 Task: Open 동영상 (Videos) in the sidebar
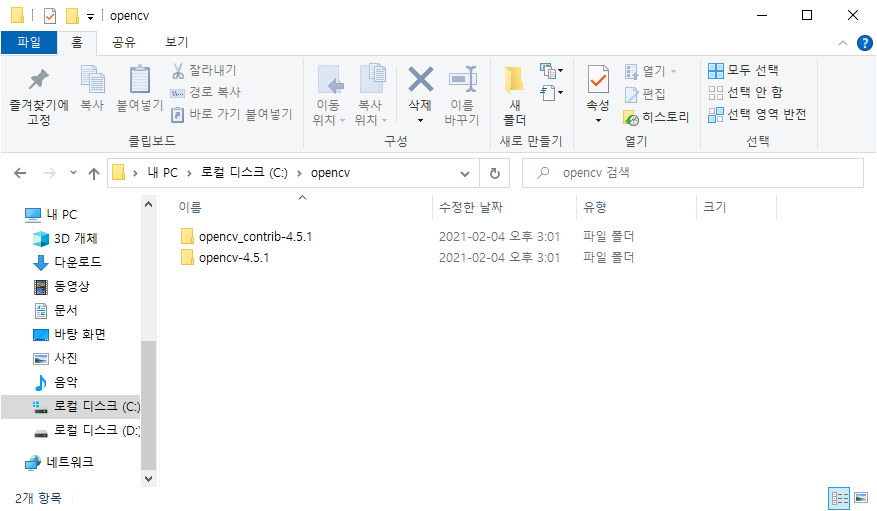click(62, 287)
